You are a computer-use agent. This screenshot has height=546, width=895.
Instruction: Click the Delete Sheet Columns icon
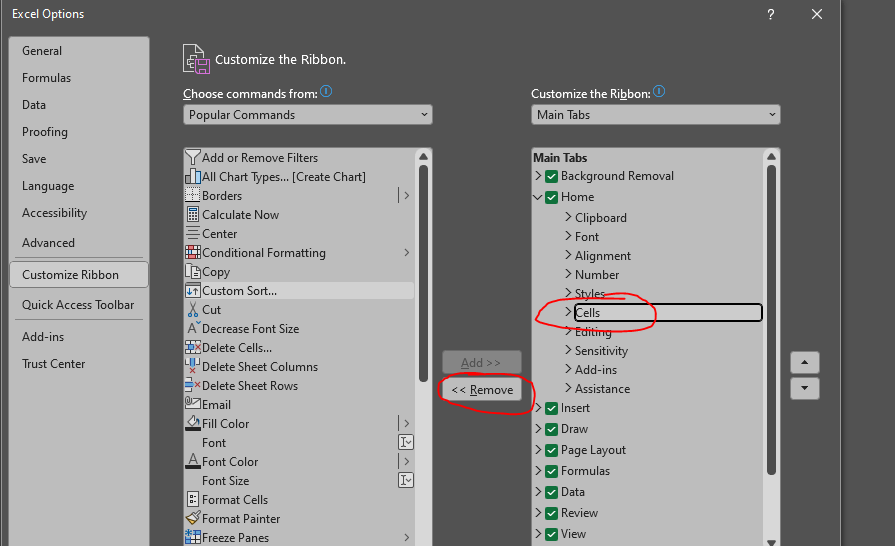[x=192, y=366]
